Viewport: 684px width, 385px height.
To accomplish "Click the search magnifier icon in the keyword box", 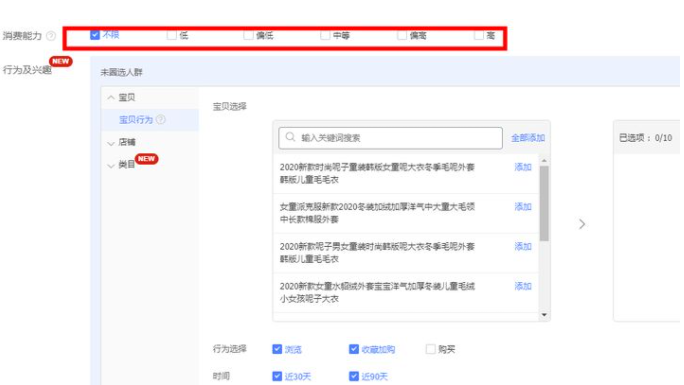I will tap(290, 137).
